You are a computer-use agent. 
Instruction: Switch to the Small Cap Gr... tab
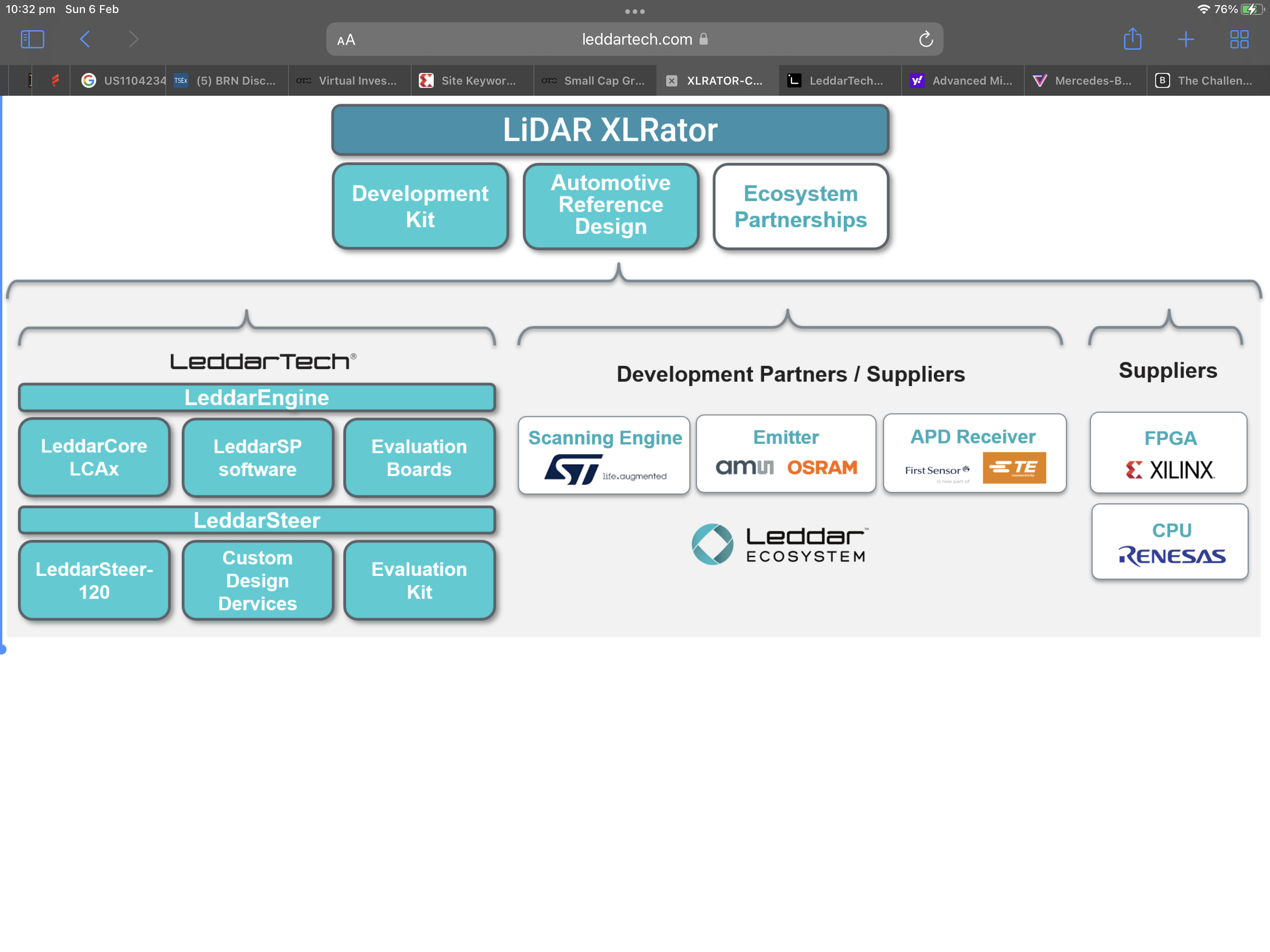(595, 80)
